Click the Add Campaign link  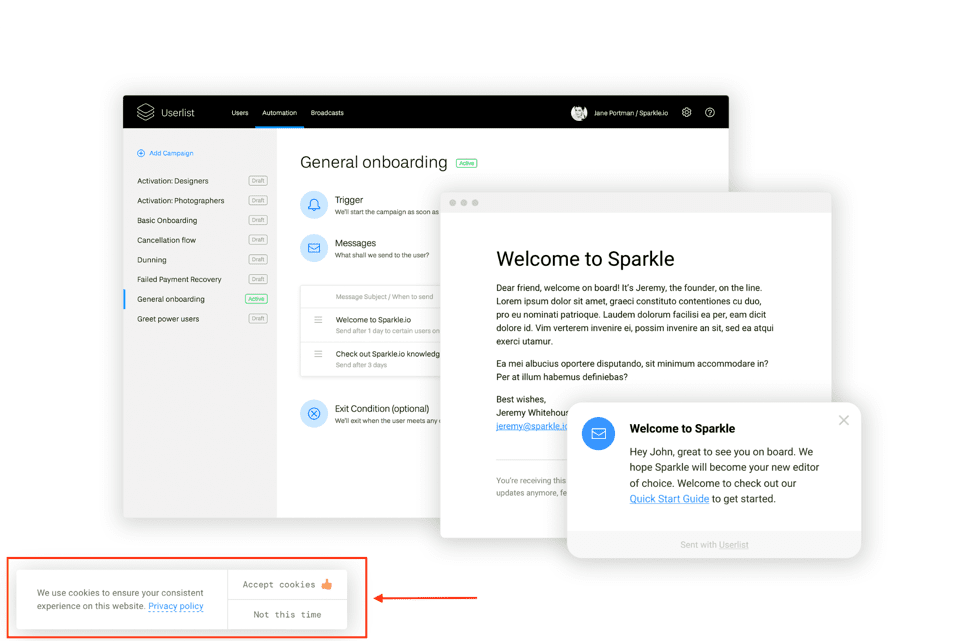(171, 153)
